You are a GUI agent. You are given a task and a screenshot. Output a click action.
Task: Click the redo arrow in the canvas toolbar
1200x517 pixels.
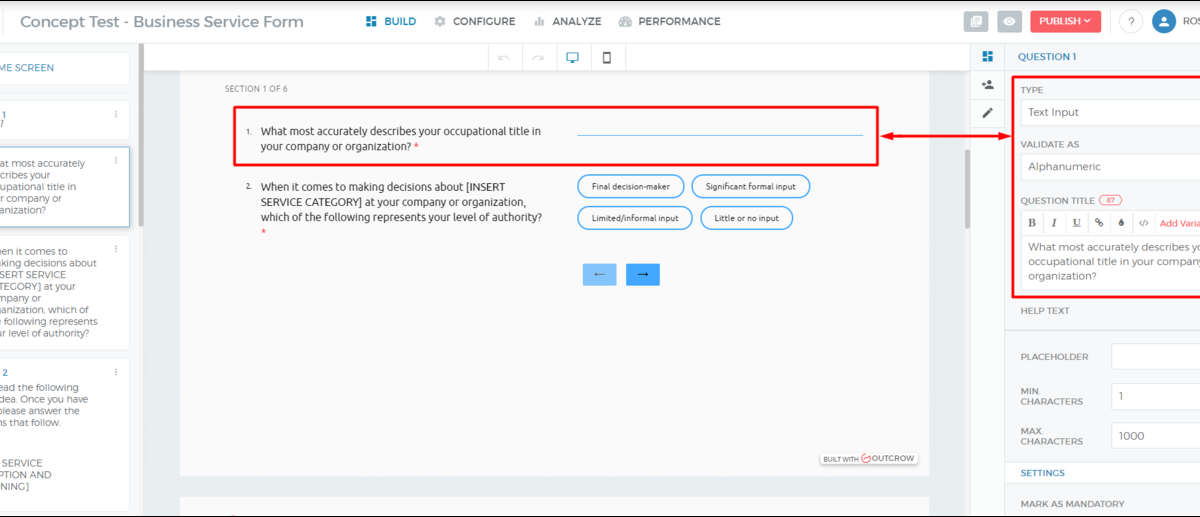point(538,58)
